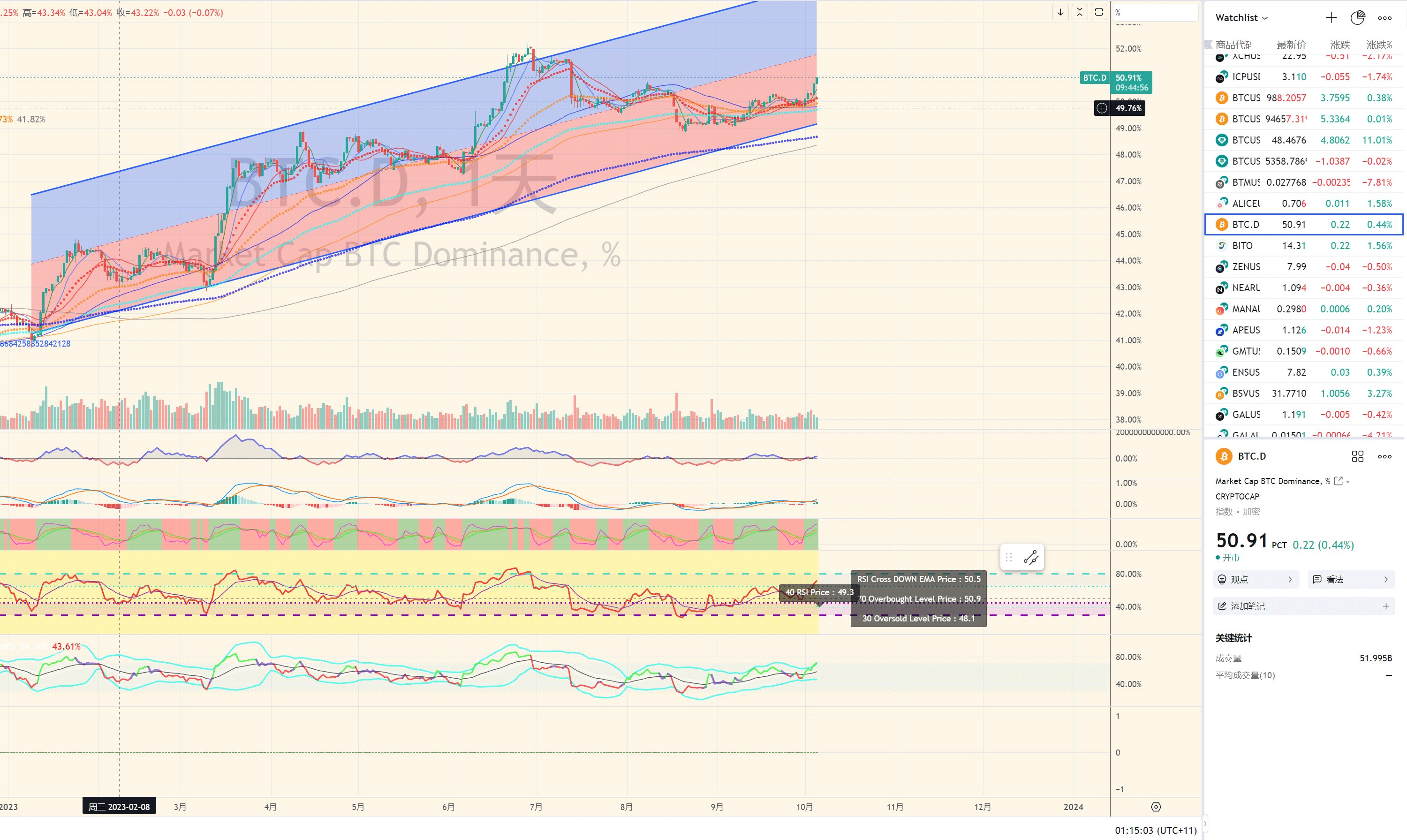Screen dimensions: 1407x840
Task: Click the 70 Overbought Level Price label
Action: (x=920, y=599)
